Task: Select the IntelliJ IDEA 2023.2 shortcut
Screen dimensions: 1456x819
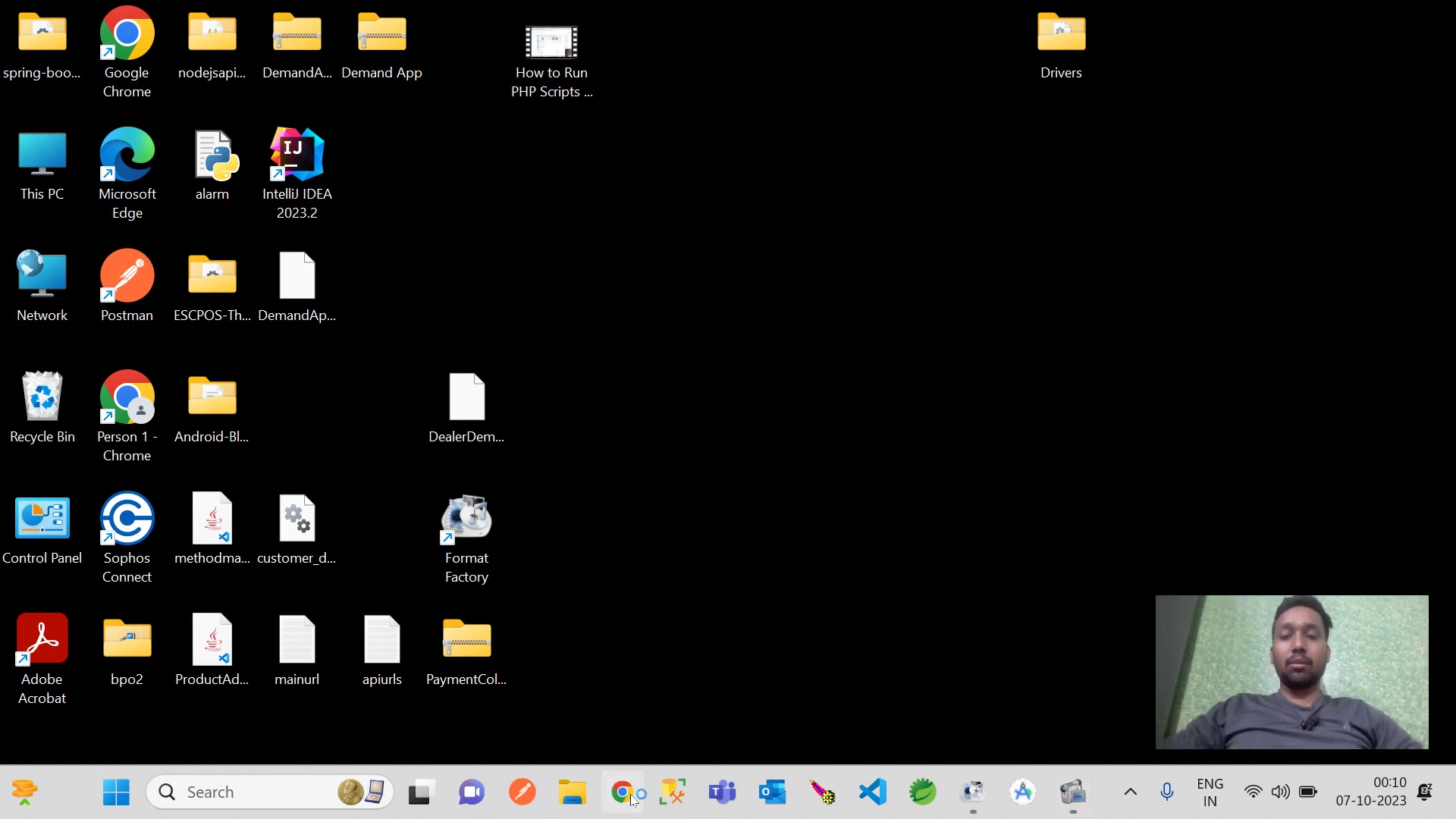Action: 297,174
